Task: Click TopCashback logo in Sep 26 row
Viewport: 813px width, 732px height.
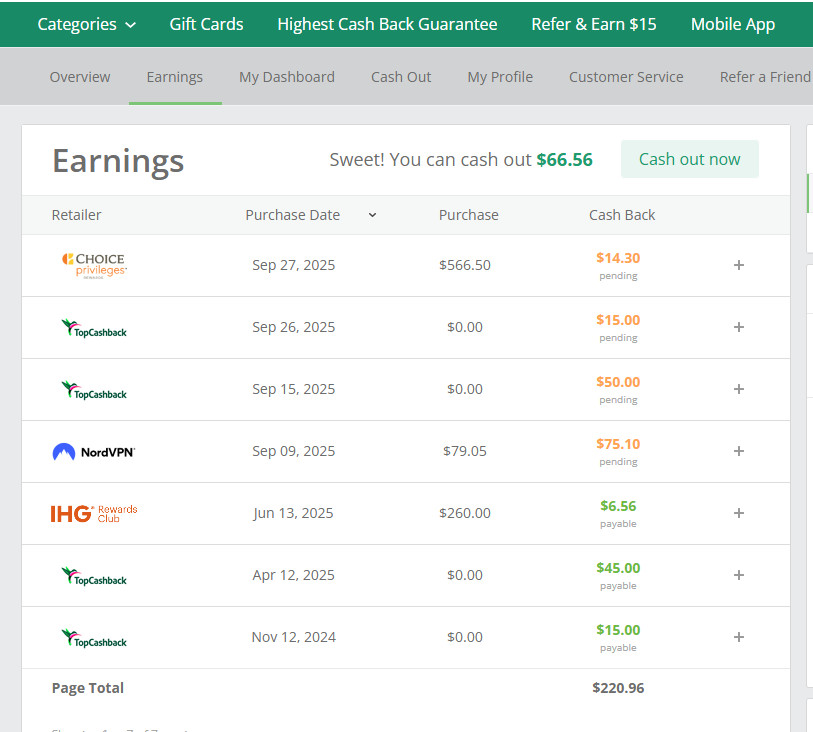Action: [x=94, y=328]
